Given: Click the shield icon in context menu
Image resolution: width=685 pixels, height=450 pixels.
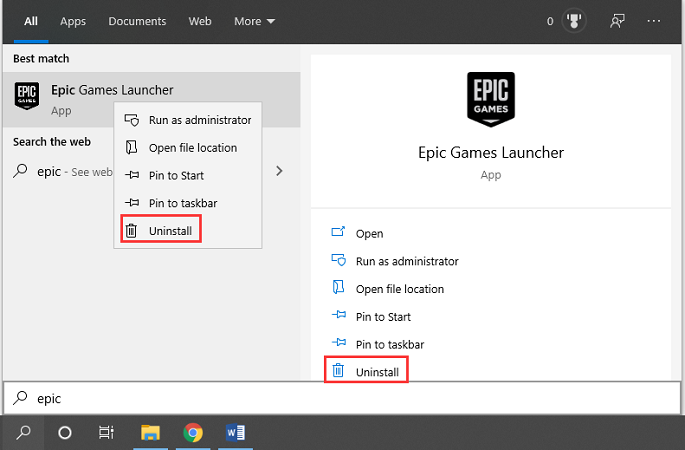Looking at the screenshot, I should point(131,120).
